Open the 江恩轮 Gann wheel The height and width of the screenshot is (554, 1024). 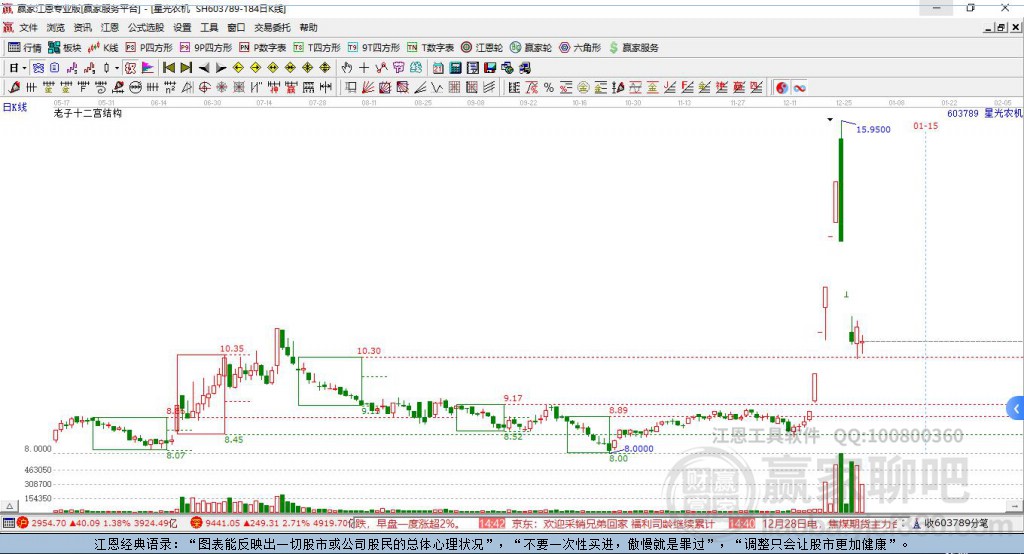click(x=482, y=48)
